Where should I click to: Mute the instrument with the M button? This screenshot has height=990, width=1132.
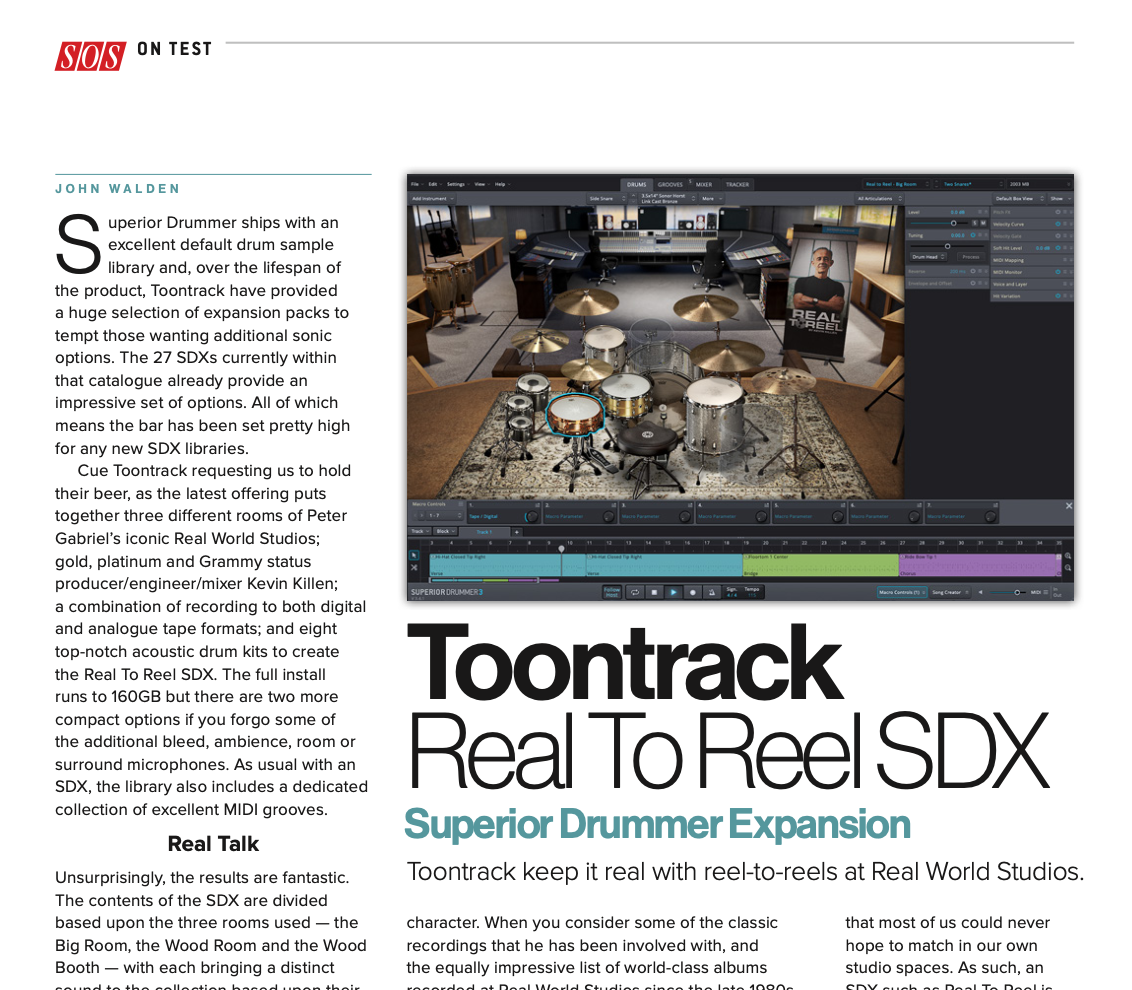pos(982,223)
